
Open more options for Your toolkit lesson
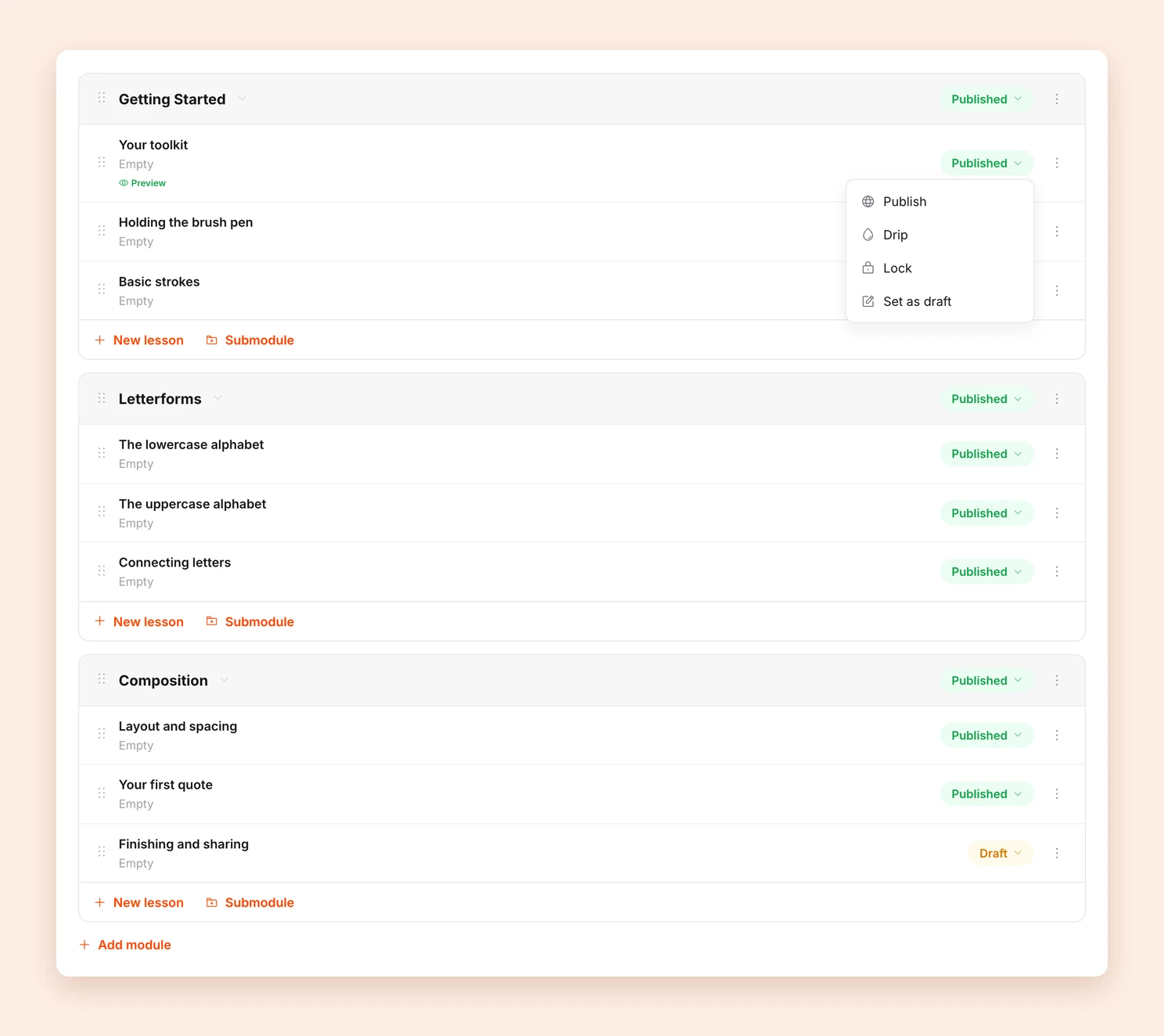point(1057,163)
